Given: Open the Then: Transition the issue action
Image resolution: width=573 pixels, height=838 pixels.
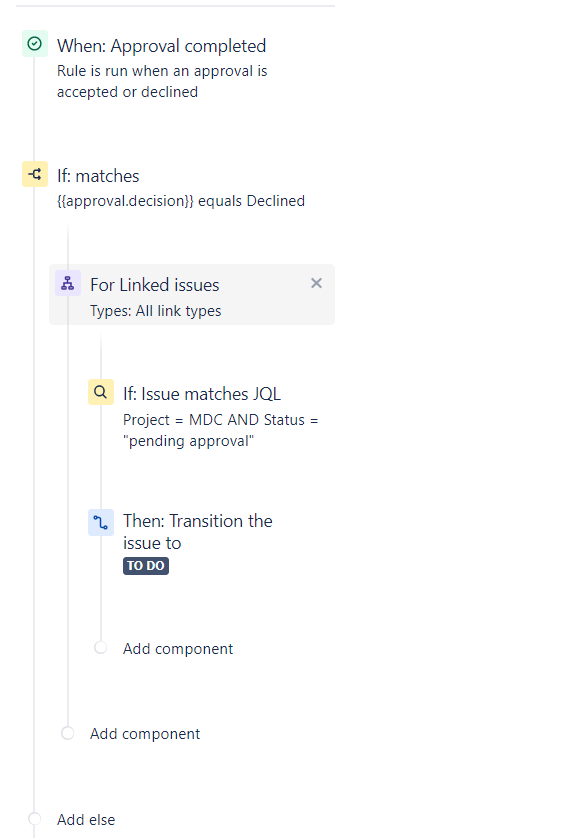Looking at the screenshot, I should tap(198, 532).
